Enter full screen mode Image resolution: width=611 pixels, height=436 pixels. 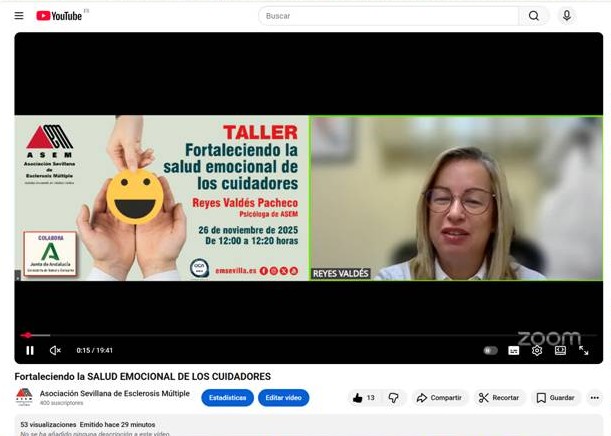tap(584, 350)
